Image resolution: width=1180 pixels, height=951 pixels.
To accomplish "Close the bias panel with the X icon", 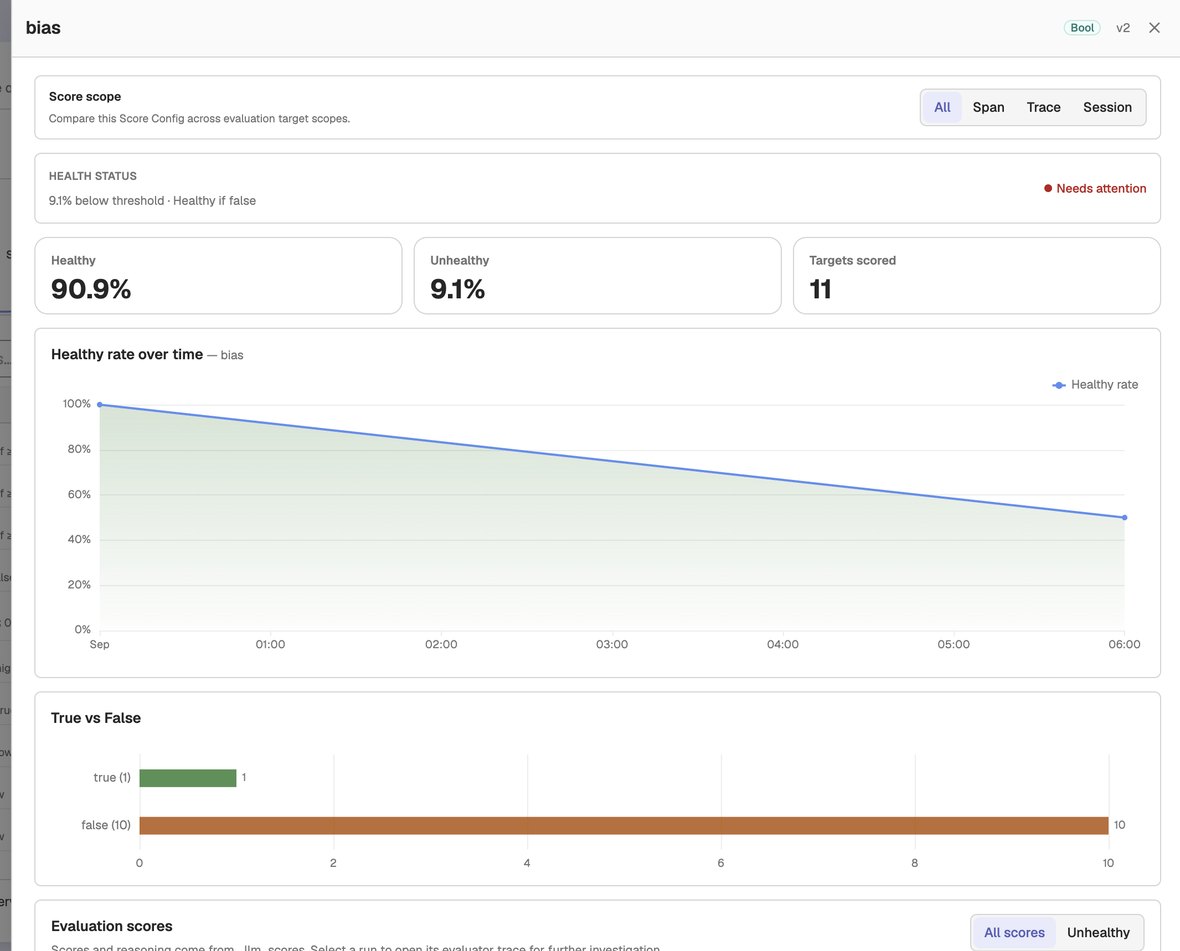I will (x=1154, y=28).
